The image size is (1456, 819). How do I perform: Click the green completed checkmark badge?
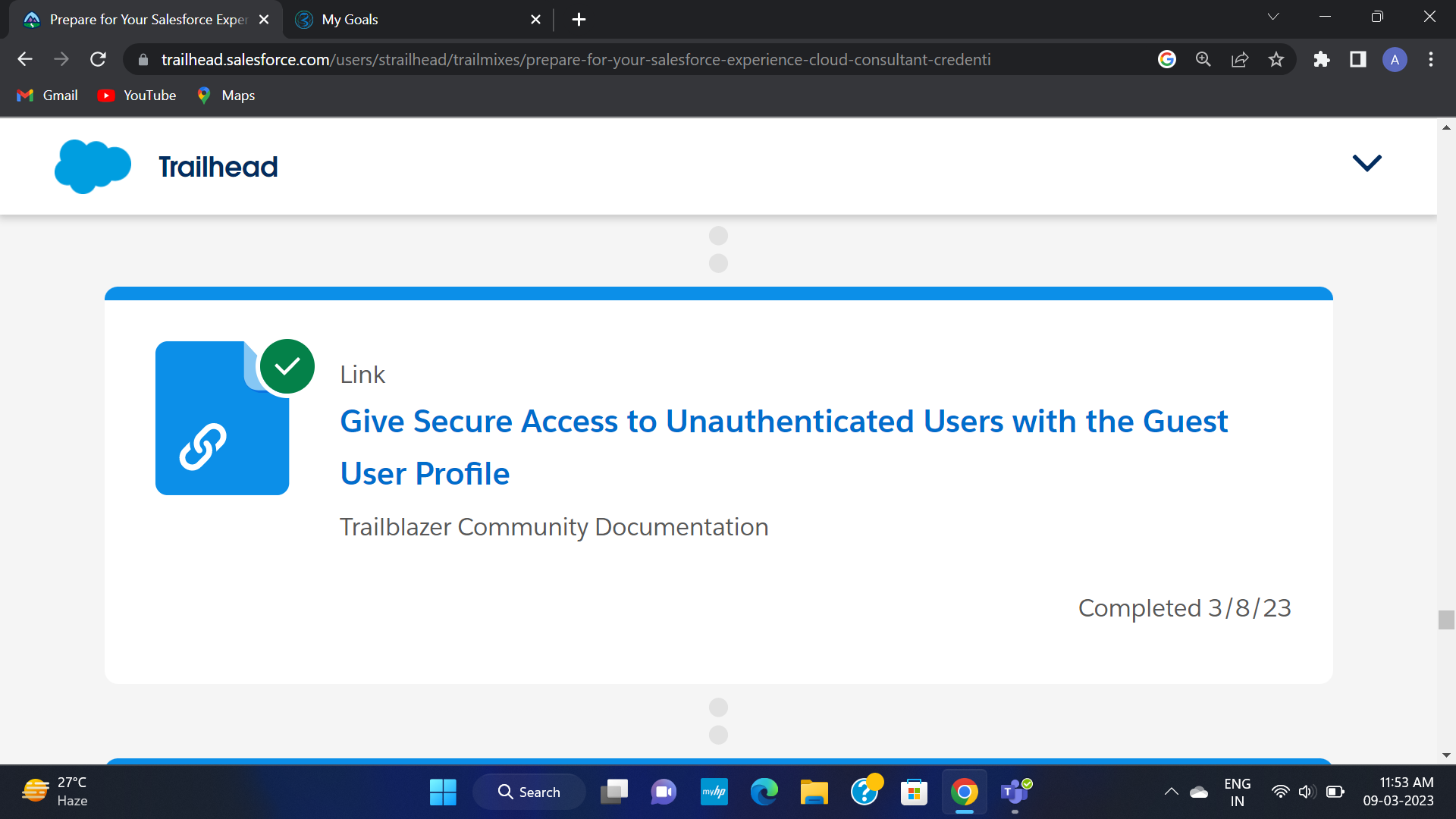tap(287, 366)
